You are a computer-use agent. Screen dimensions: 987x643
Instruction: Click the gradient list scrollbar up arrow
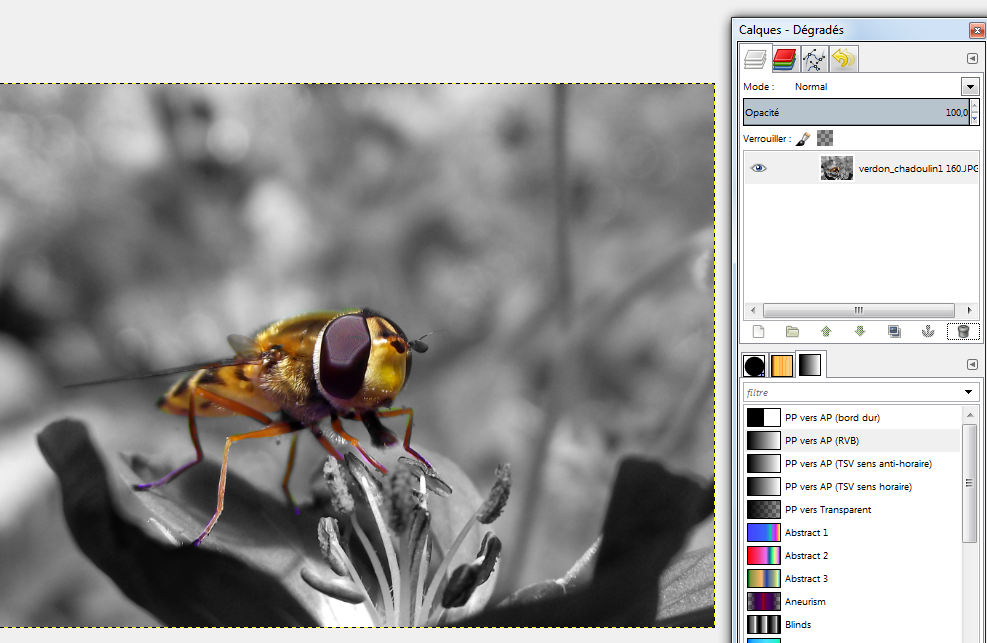(970, 415)
